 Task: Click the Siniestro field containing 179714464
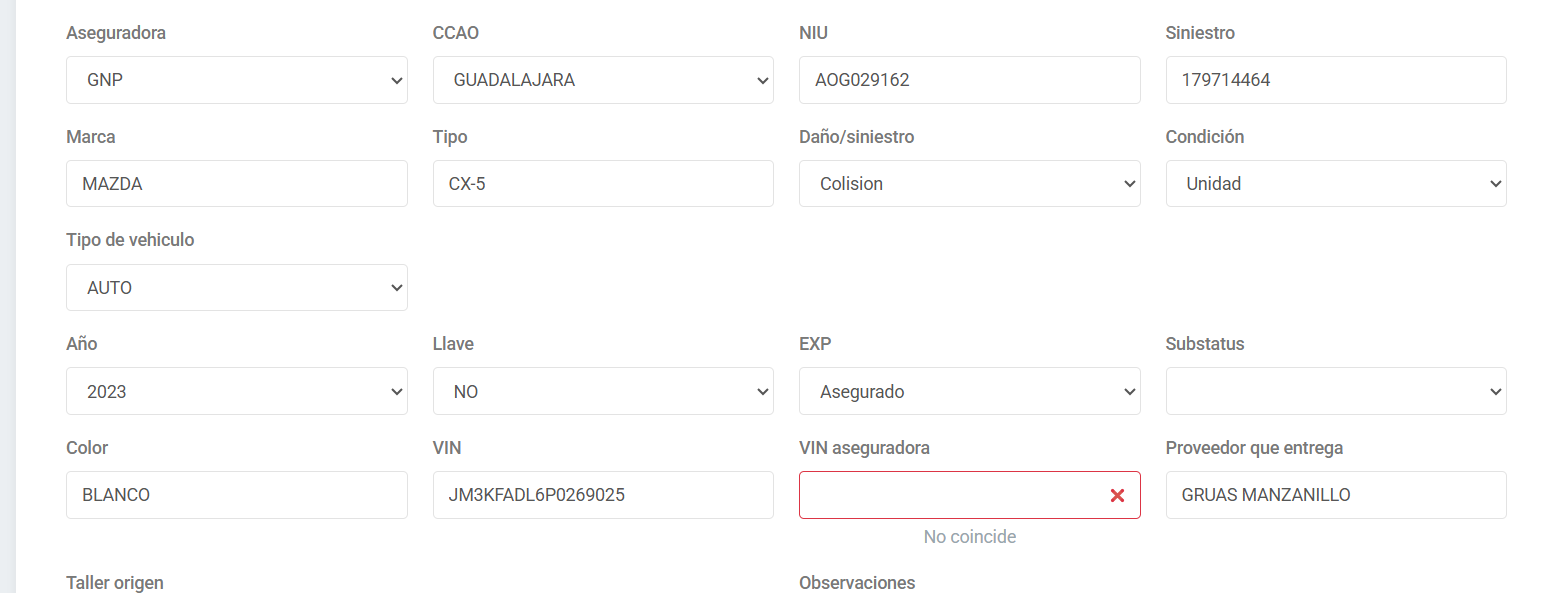(1336, 80)
